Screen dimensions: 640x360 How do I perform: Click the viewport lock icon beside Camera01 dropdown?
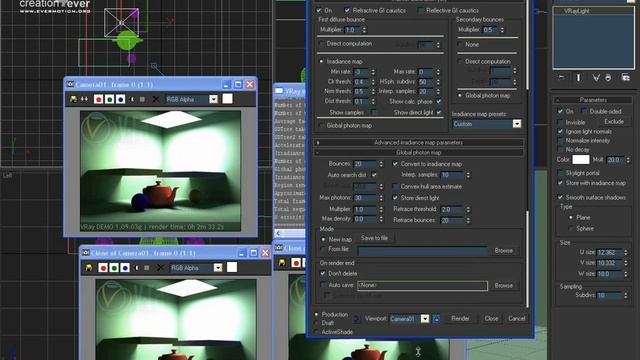pos(436,318)
